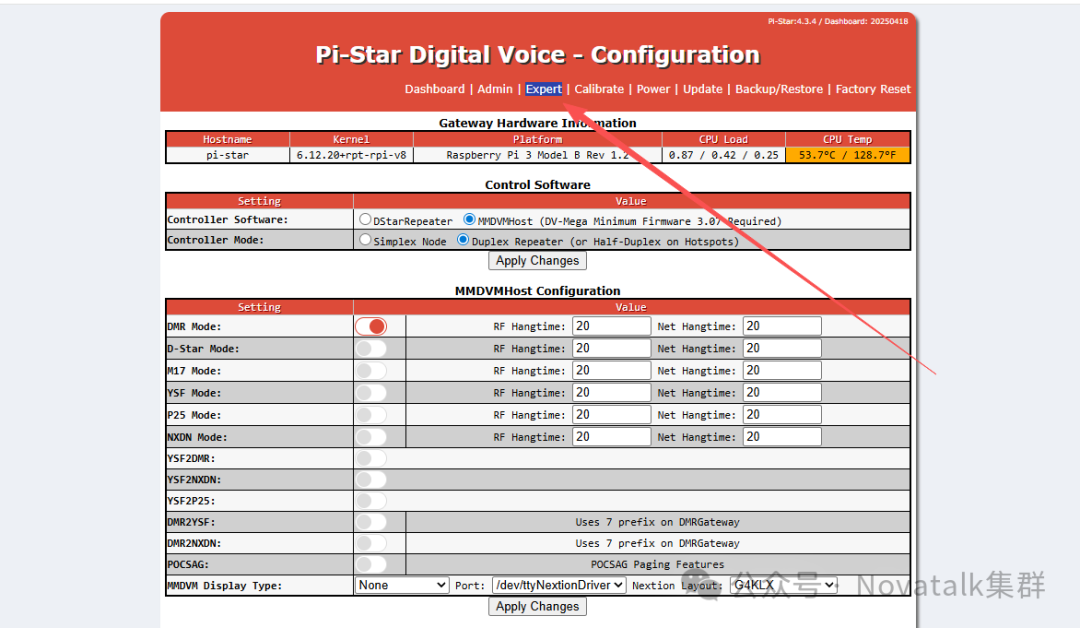
Task: Edit DMR Mode Net Hangtime field
Action: (782, 326)
